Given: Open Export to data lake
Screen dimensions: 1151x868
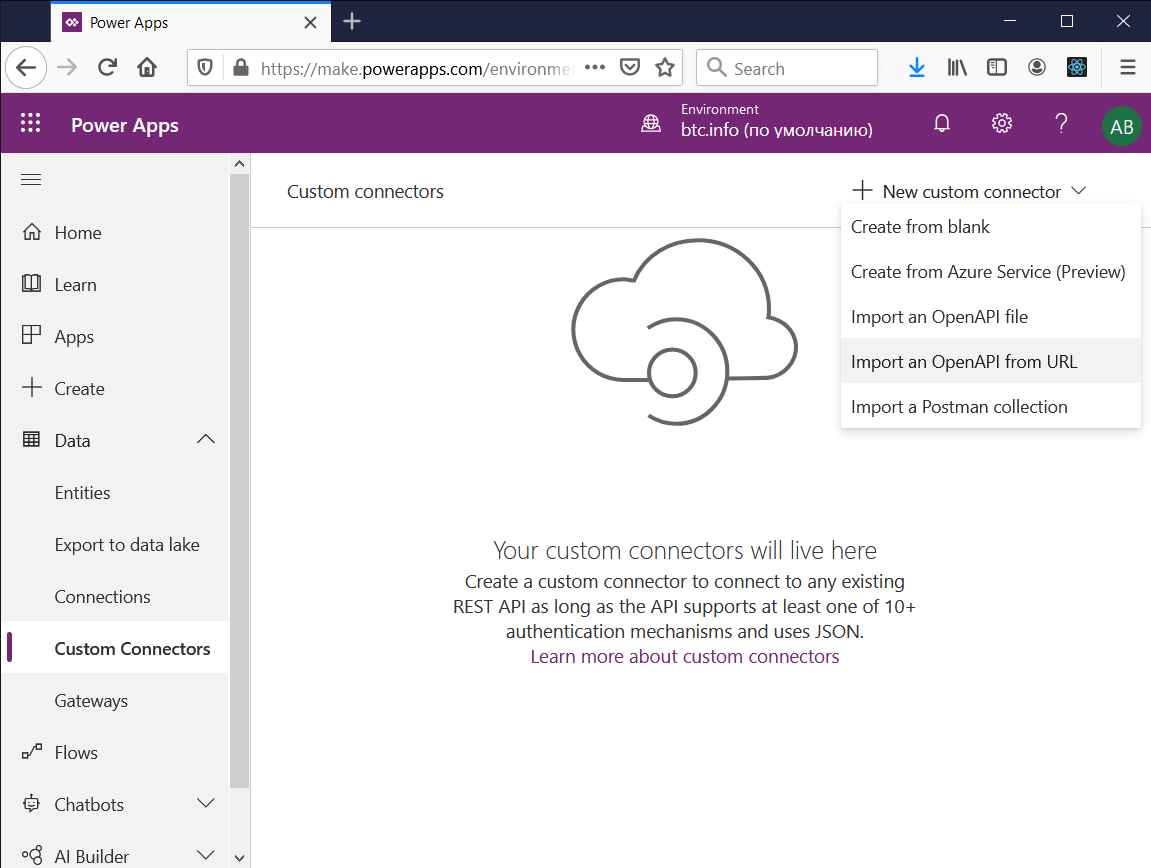Looking at the screenshot, I should pyautogui.click(x=115, y=545).
